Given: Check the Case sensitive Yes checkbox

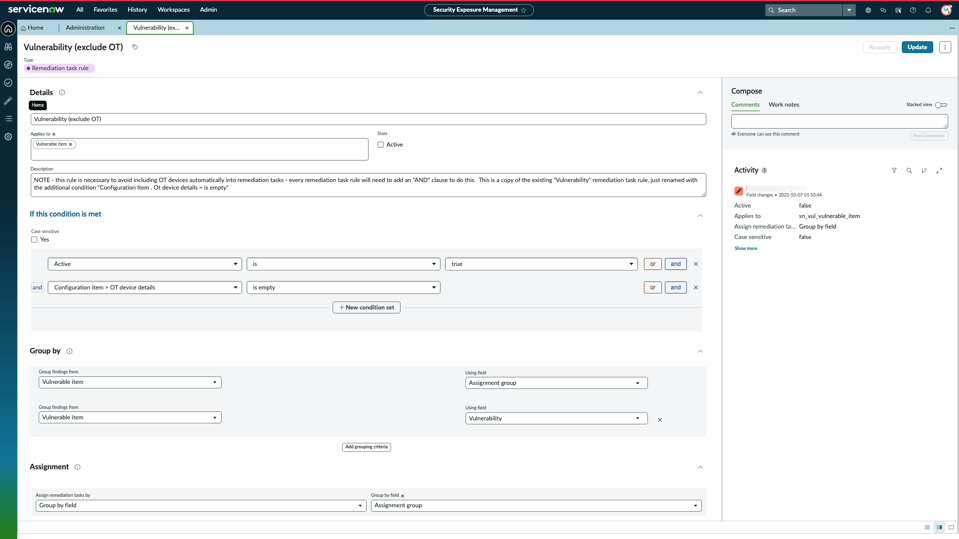Looking at the screenshot, I should (34, 240).
